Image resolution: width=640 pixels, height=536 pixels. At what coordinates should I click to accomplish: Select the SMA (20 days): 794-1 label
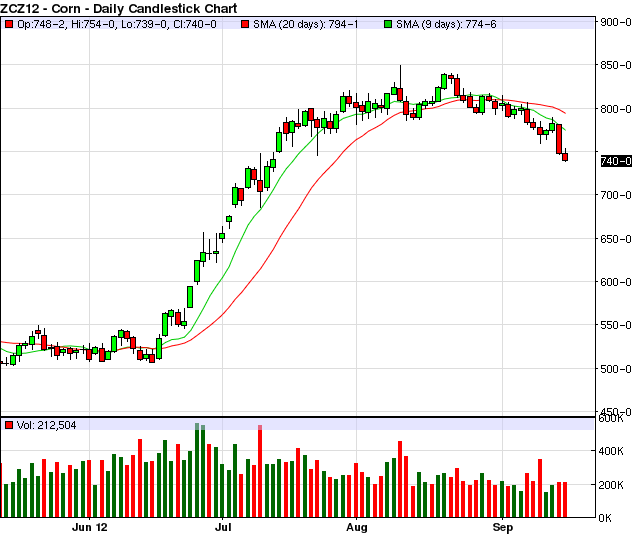(306, 24)
